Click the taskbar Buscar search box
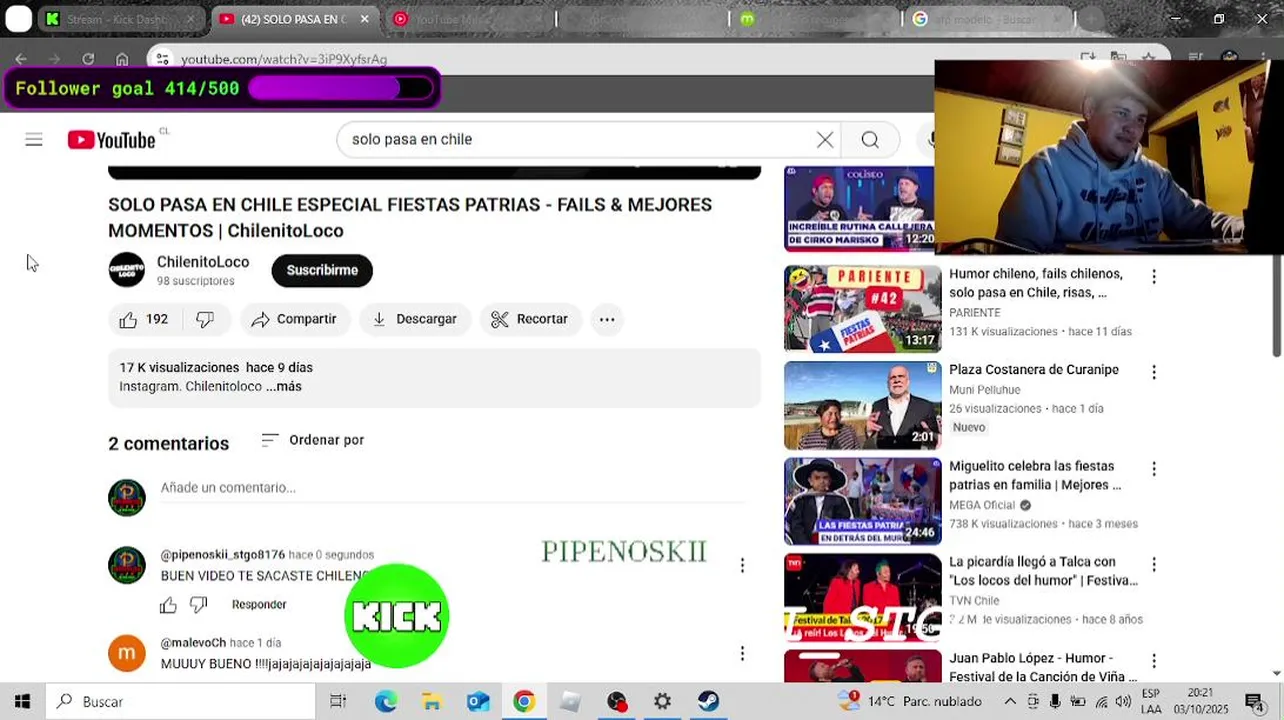 (x=180, y=702)
